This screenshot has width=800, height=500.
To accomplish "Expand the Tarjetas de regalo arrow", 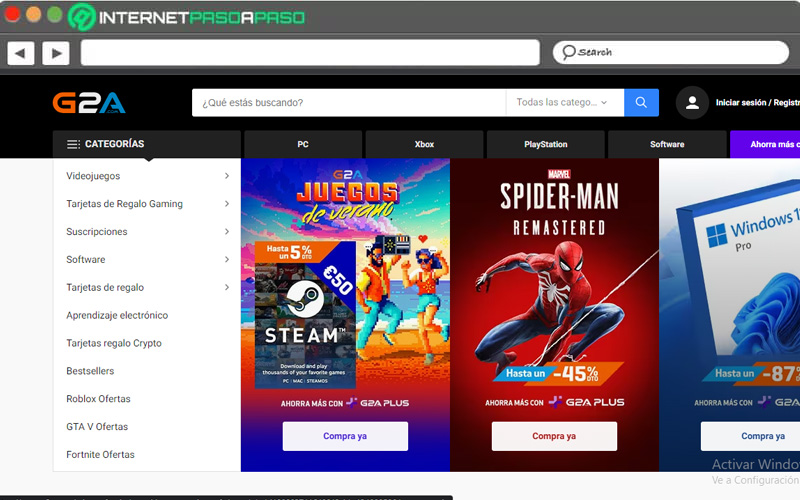I will tap(227, 287).
